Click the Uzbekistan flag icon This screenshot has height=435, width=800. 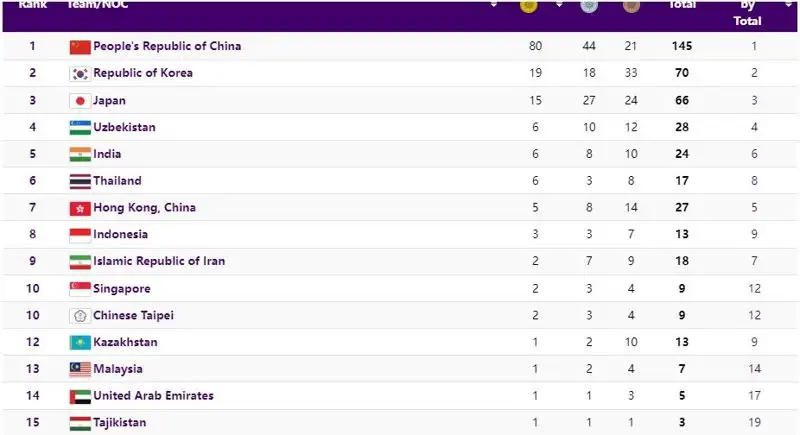point(80,128)
